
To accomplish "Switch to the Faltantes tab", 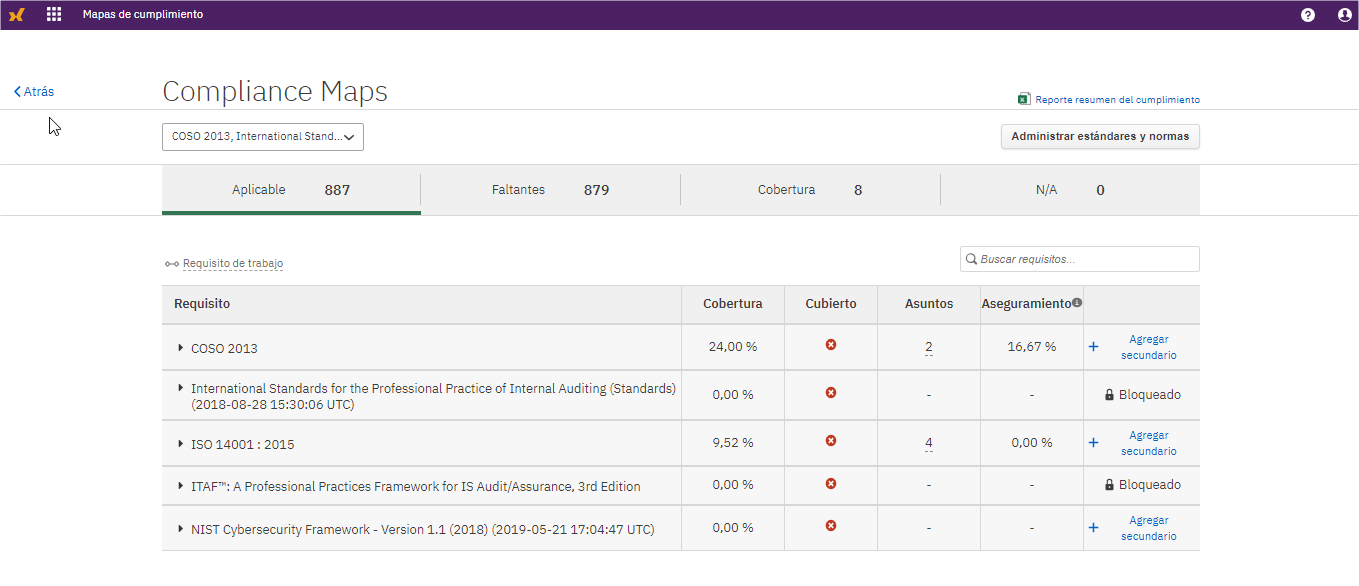I will [551, 189].
